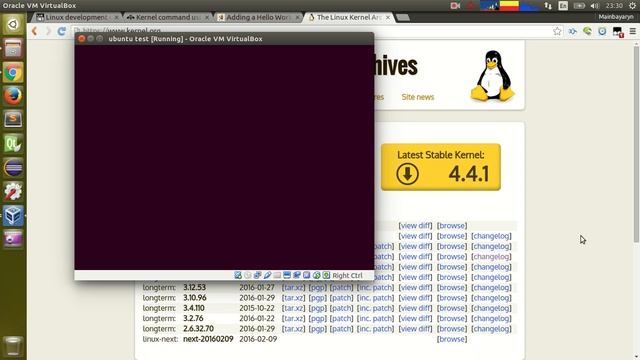Open Sublime Text from the launcher
The width and height of the screenshot is (640, 360).
pos(13,120)
